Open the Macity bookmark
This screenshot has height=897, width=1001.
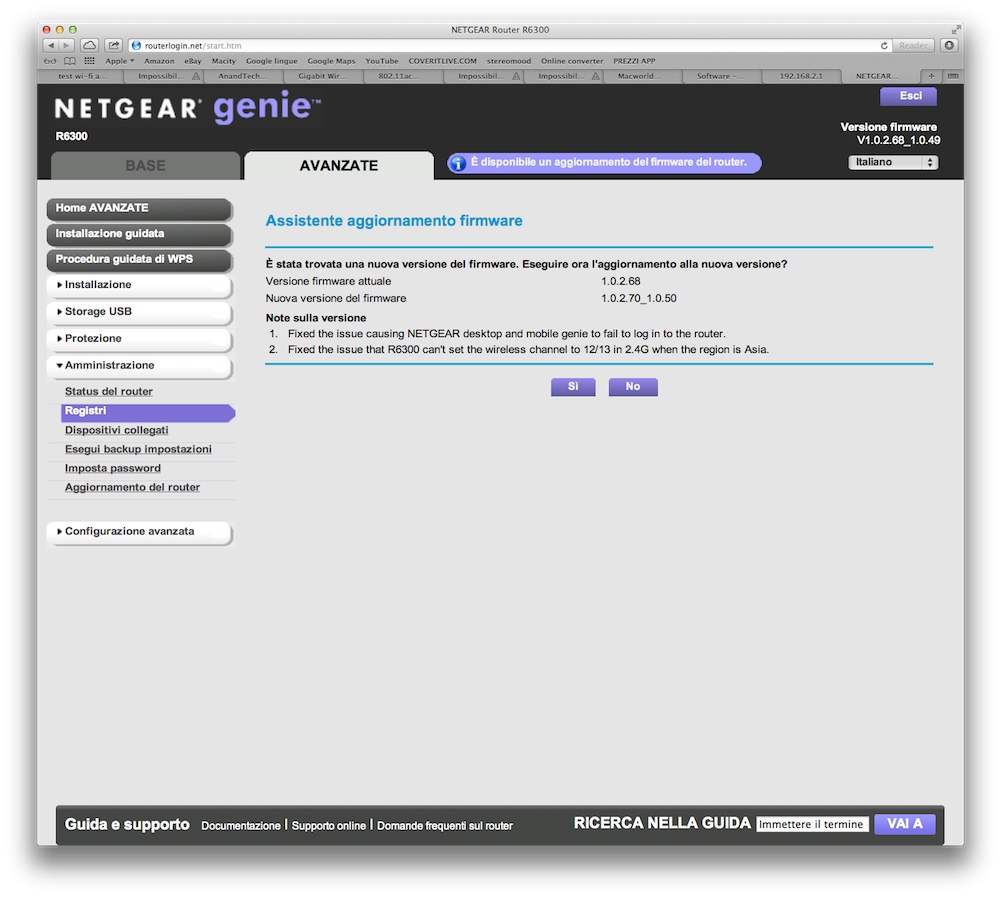(223, 61)
